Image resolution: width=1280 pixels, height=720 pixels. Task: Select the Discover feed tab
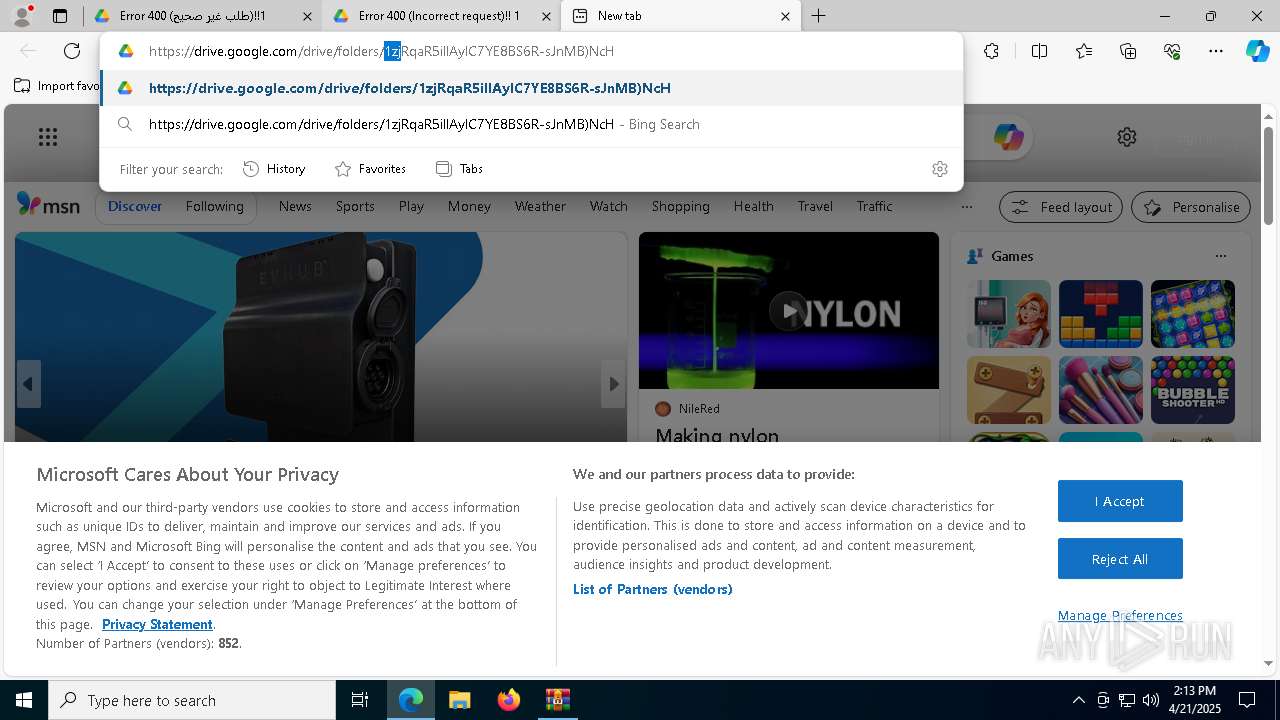[x=134, y=206]
